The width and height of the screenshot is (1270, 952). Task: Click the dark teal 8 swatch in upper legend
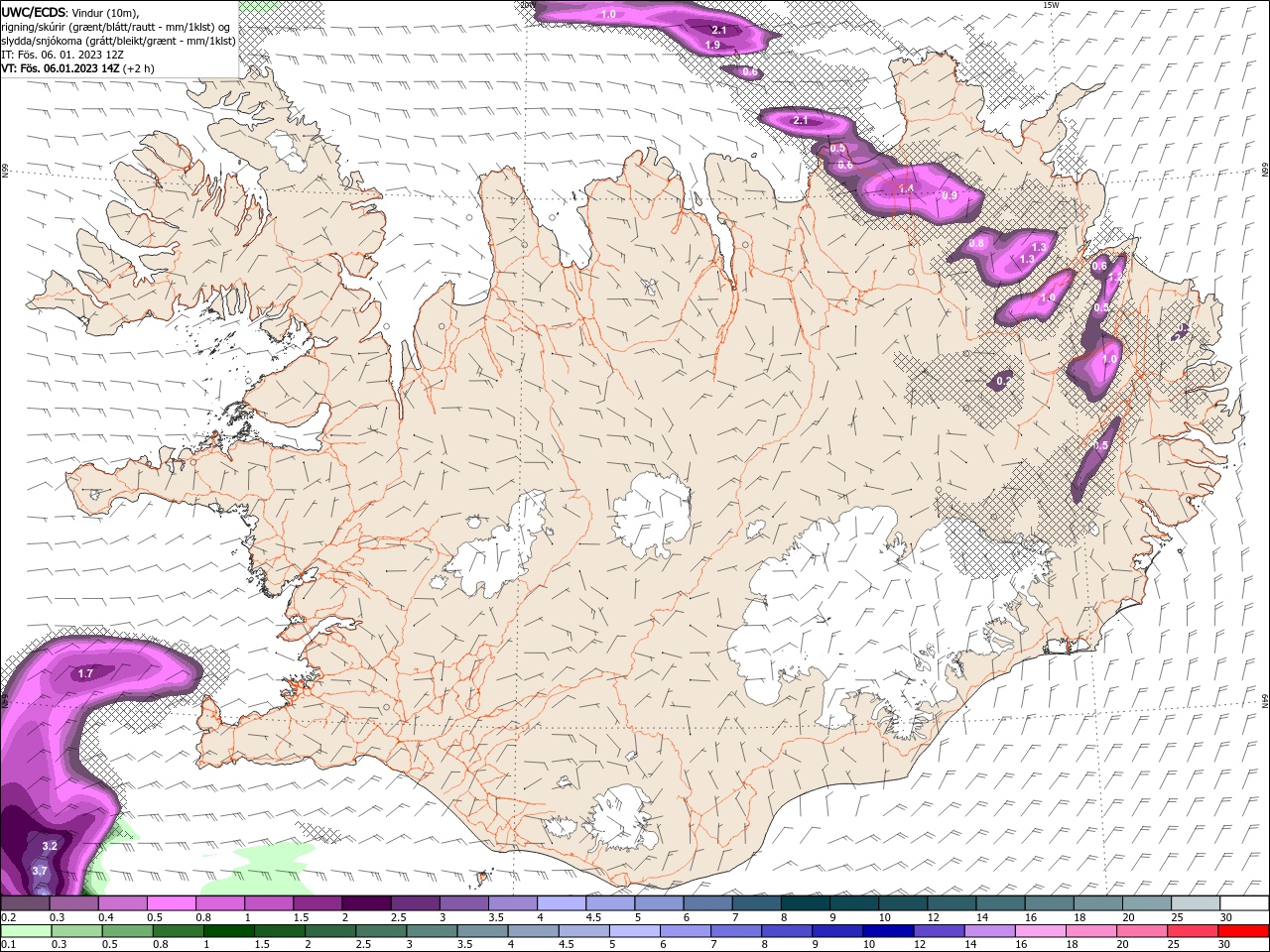click(x=805, y=903)
